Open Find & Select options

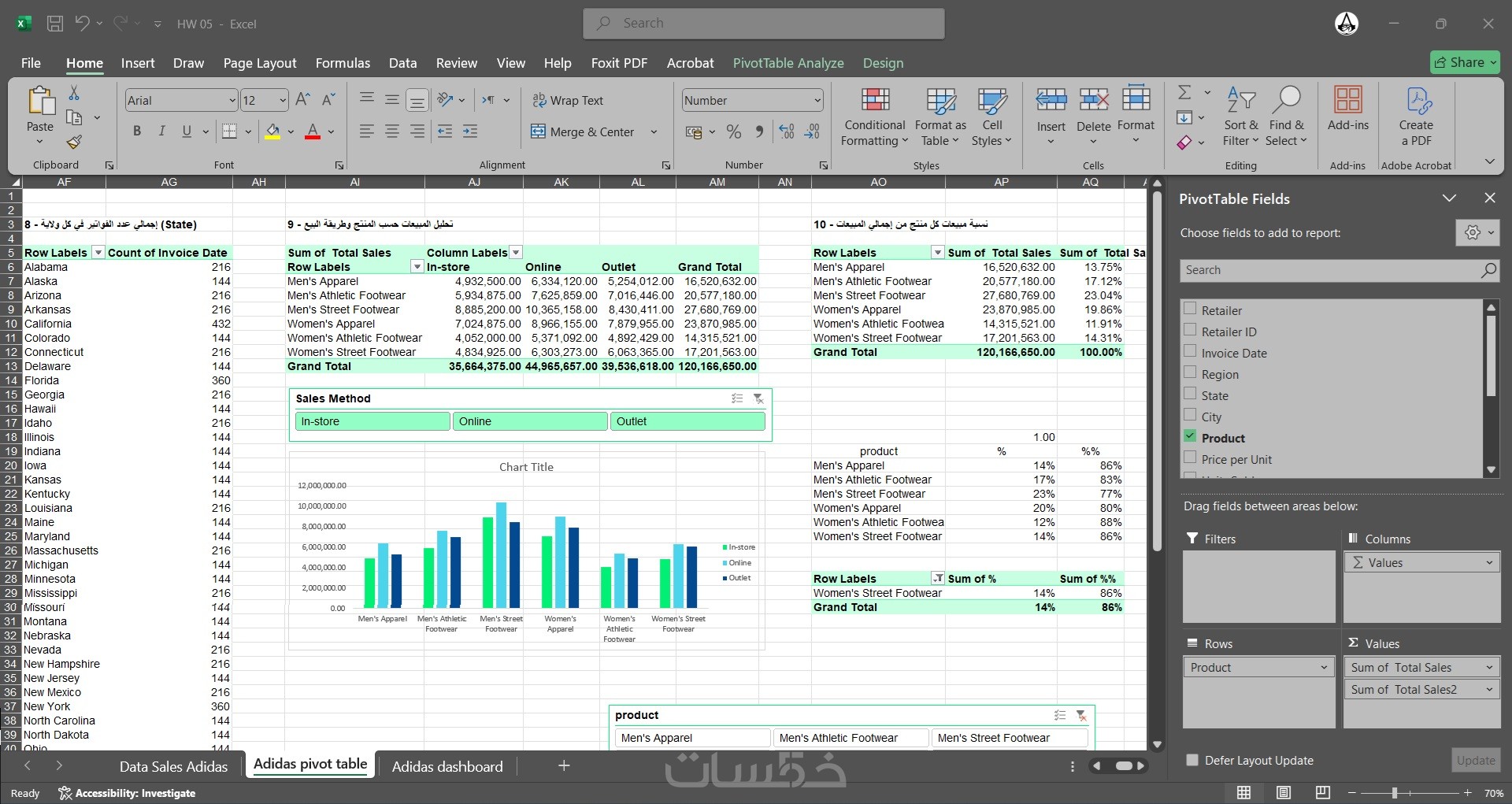click(1286, 117)
